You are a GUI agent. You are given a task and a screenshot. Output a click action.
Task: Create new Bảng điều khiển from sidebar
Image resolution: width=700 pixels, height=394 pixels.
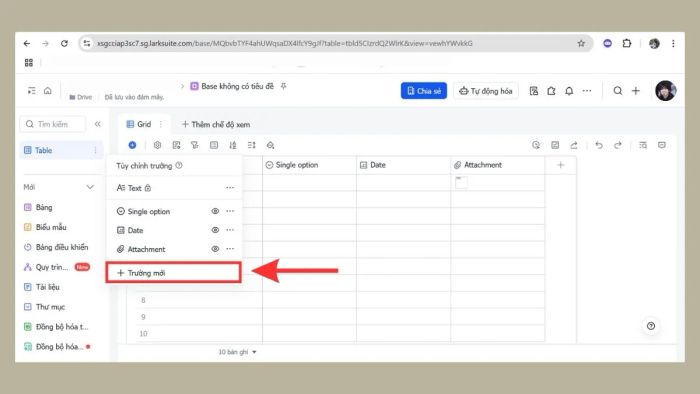(62, 247)
